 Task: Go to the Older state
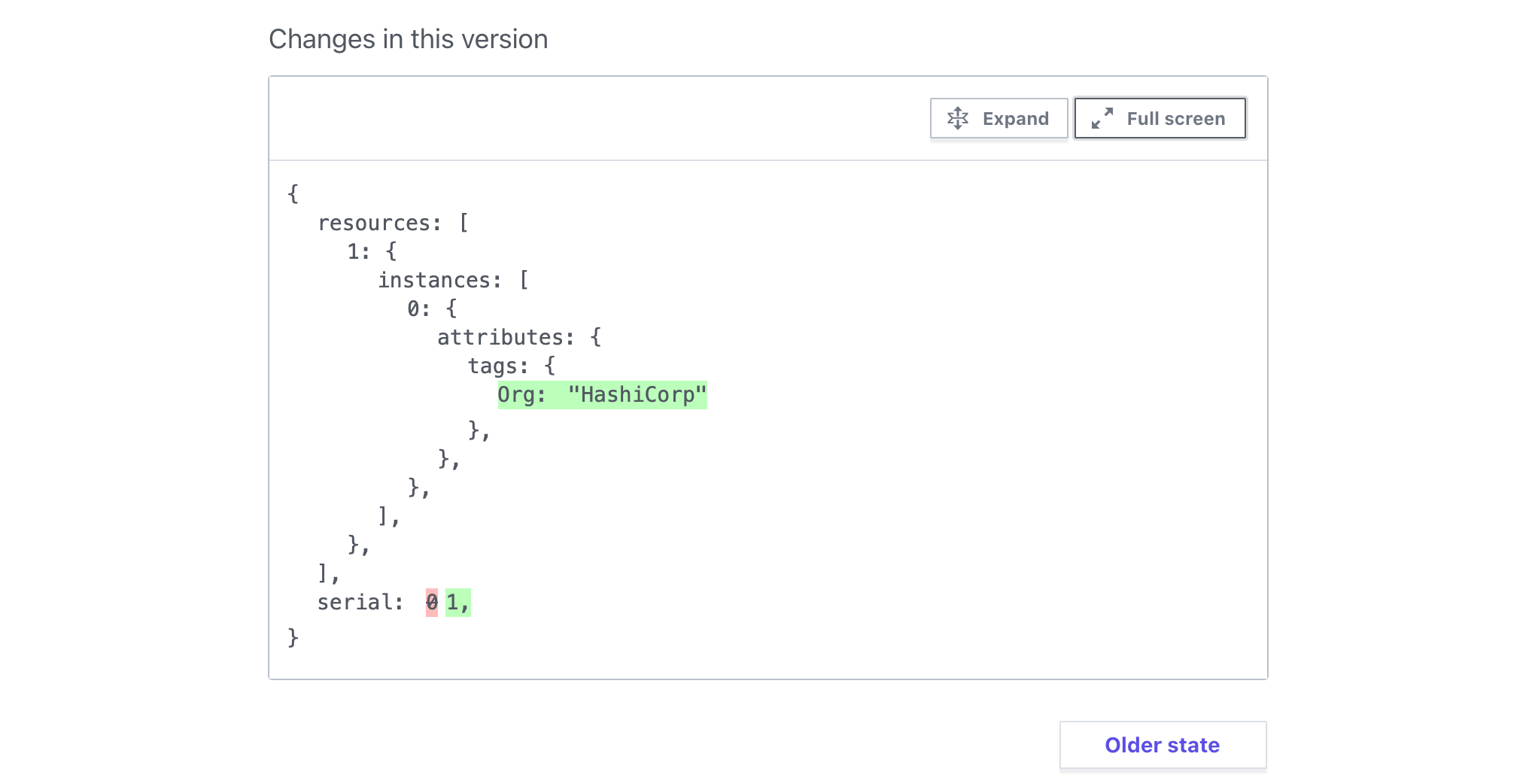coord(1162,745)
